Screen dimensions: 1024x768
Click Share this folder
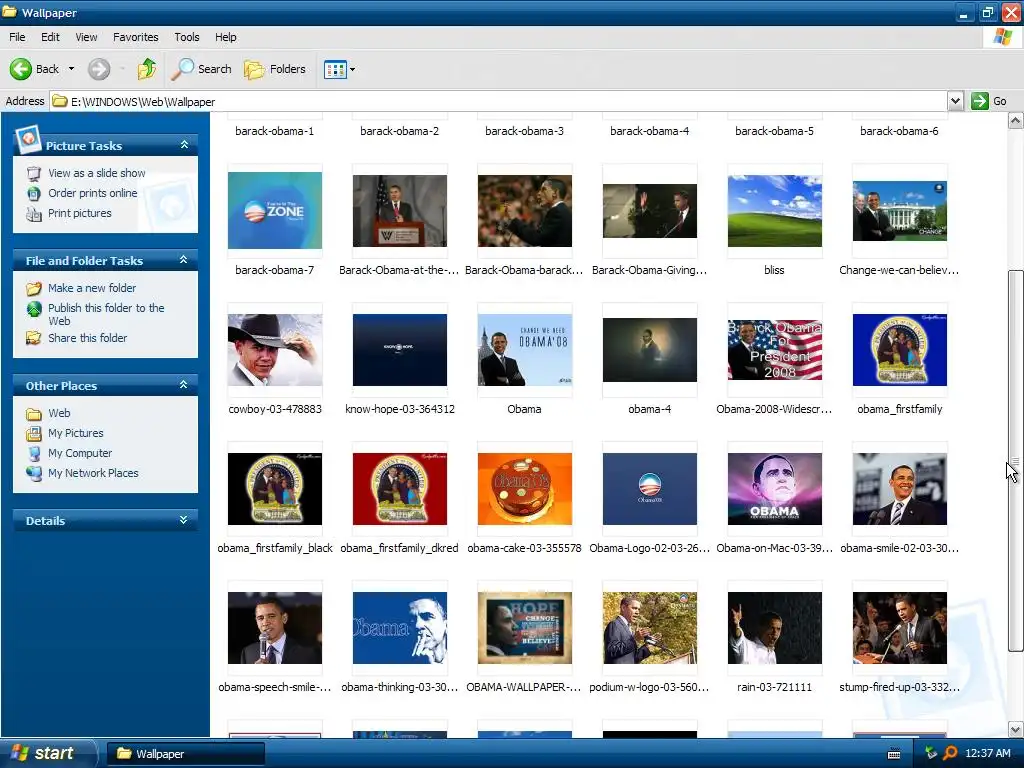[x=88, y=338]
